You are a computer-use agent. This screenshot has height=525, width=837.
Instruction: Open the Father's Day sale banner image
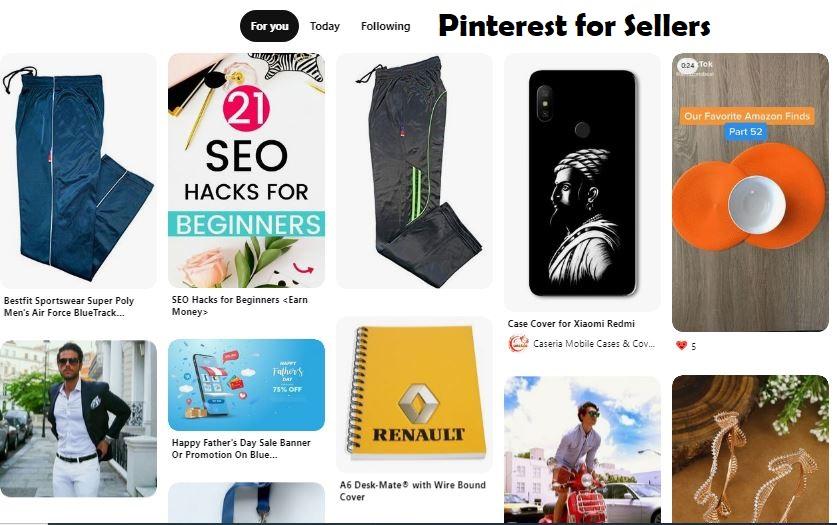pos(246,385)
